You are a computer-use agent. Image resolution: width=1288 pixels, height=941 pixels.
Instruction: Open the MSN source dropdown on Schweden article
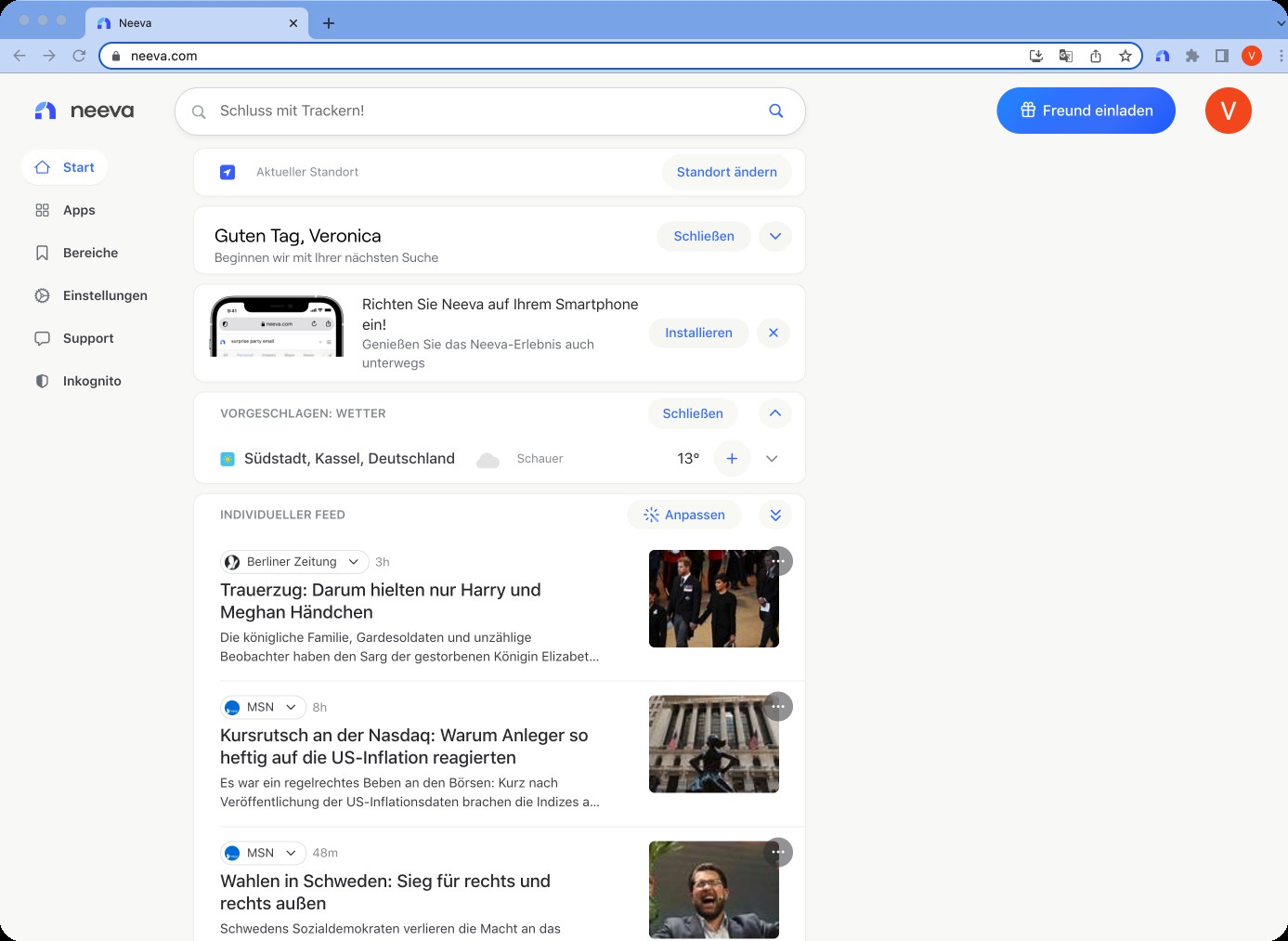[263, 853]
